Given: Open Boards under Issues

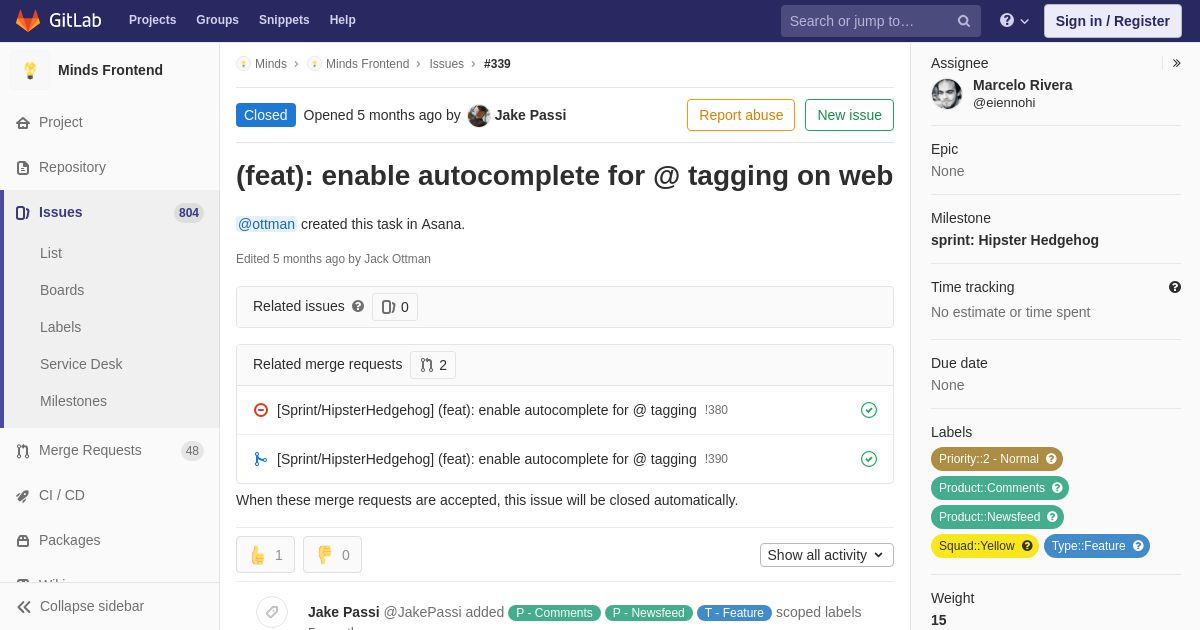Looking at the screenshot, I should click(x=62, y=290).
